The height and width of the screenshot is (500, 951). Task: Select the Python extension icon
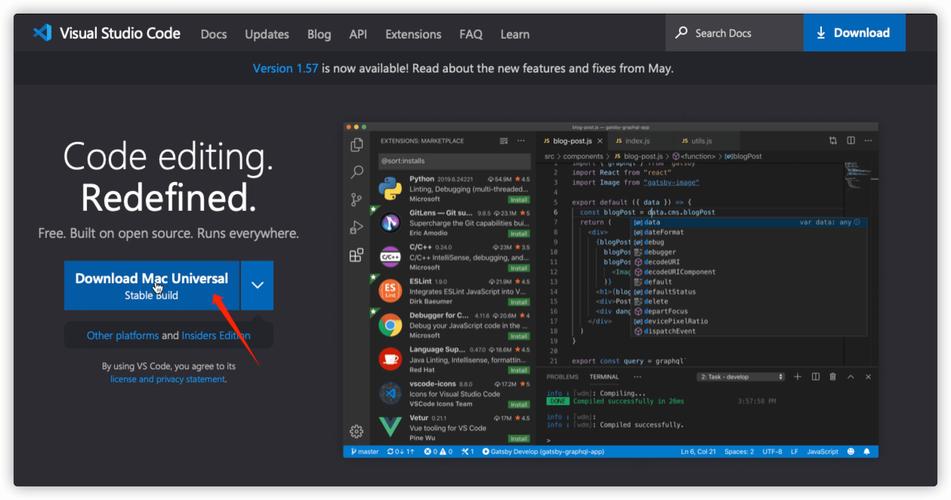390,189
